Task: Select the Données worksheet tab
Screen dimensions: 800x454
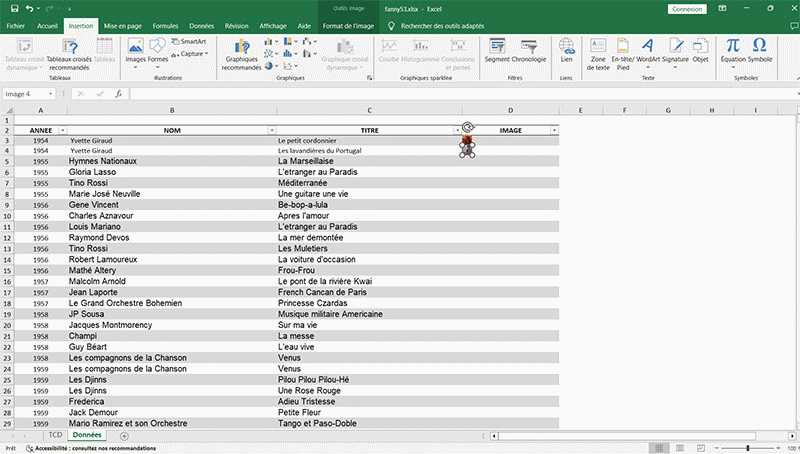Action: click(87, 435)
